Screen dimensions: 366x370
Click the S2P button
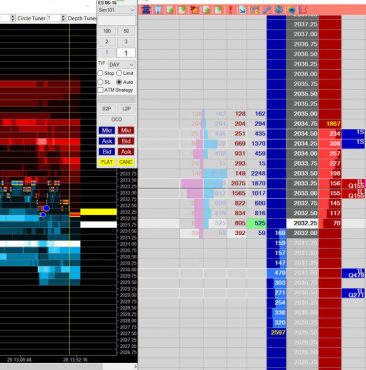(107, 109)
